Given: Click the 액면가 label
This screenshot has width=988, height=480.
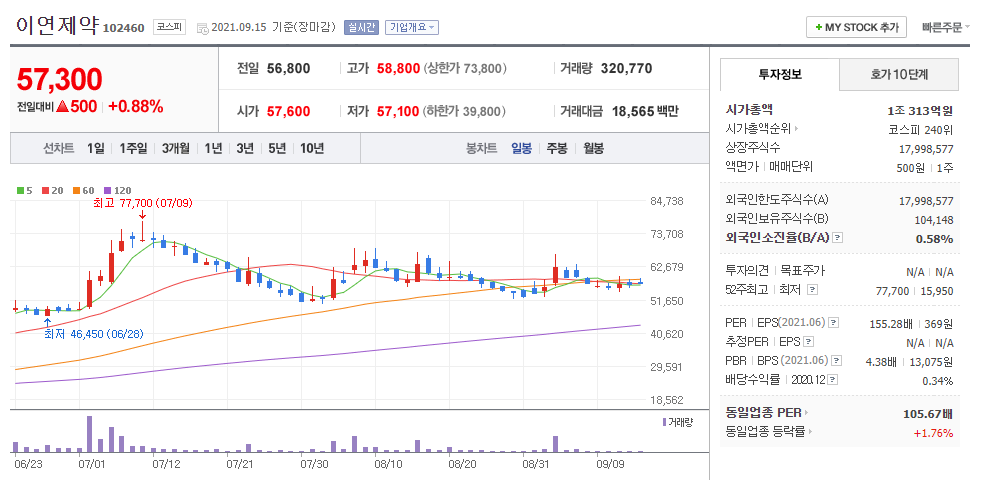Looking at the screenshot, I should [x=744, y=167].
